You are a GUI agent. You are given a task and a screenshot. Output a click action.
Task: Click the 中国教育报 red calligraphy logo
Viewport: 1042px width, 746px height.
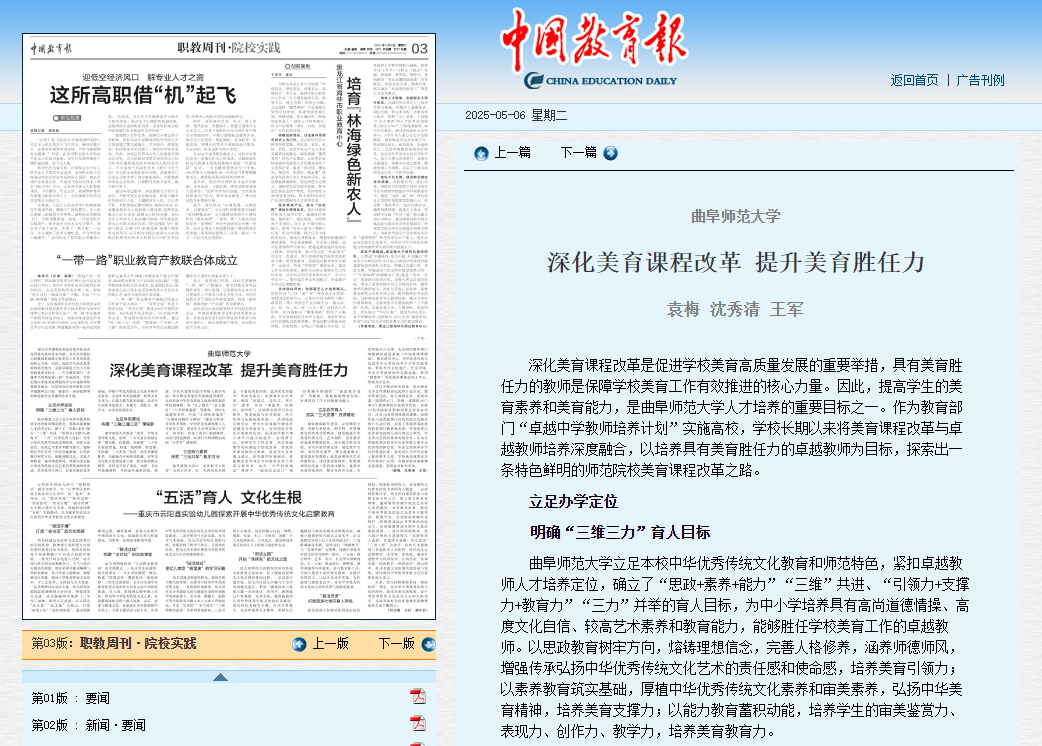[x=594, y=40]
